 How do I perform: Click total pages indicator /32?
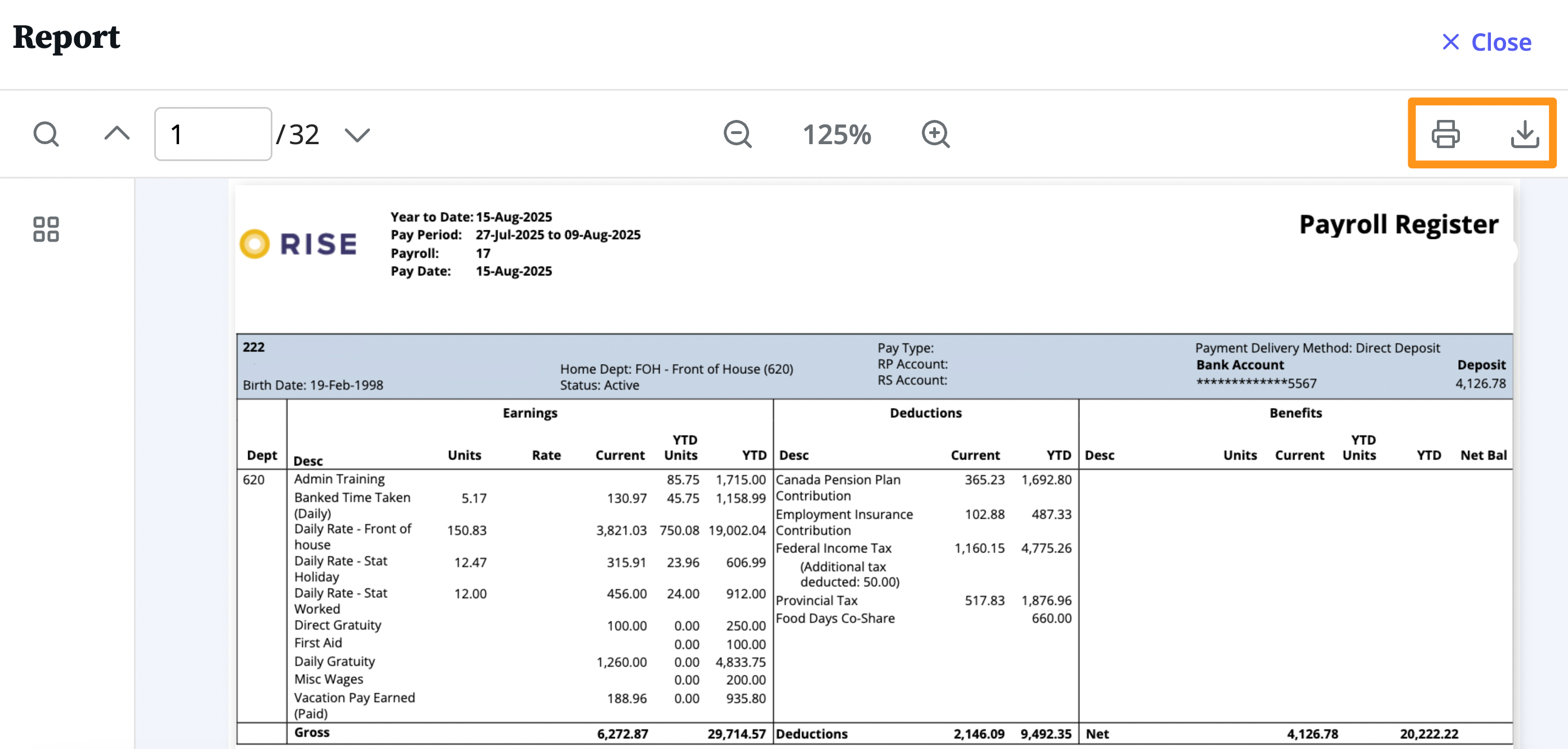(298, 135)
